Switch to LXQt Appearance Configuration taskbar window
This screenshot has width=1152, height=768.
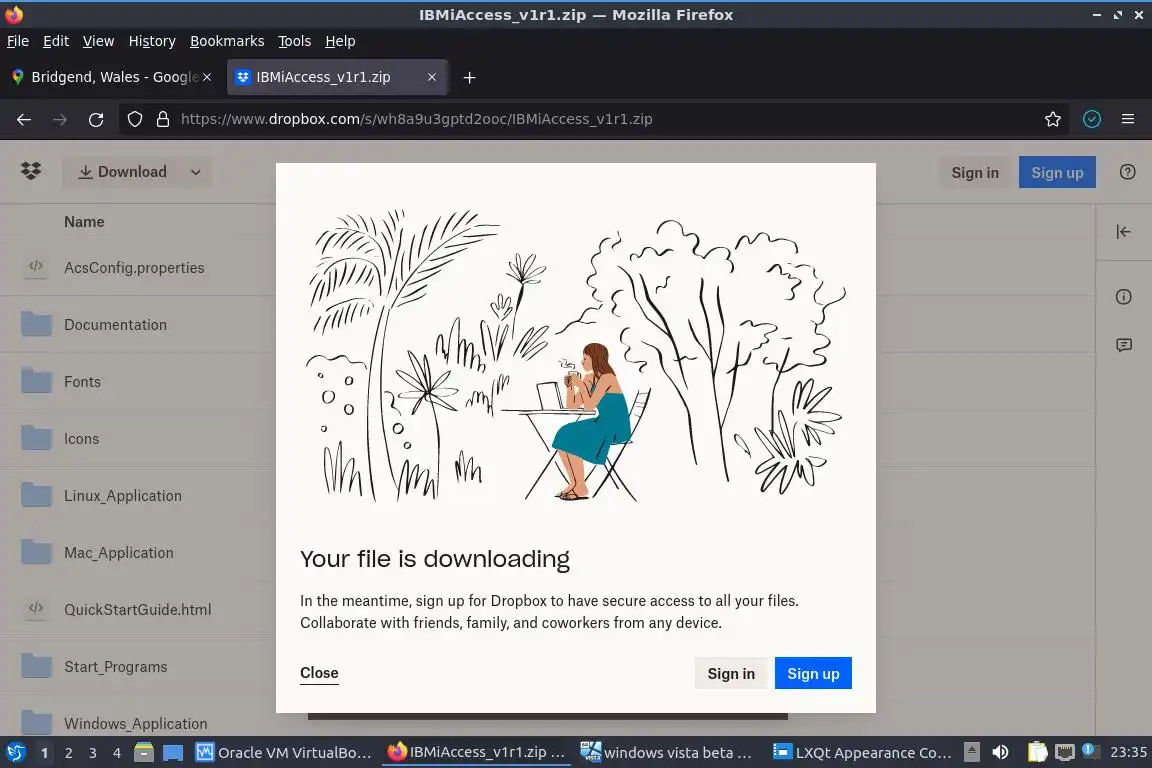863,753
